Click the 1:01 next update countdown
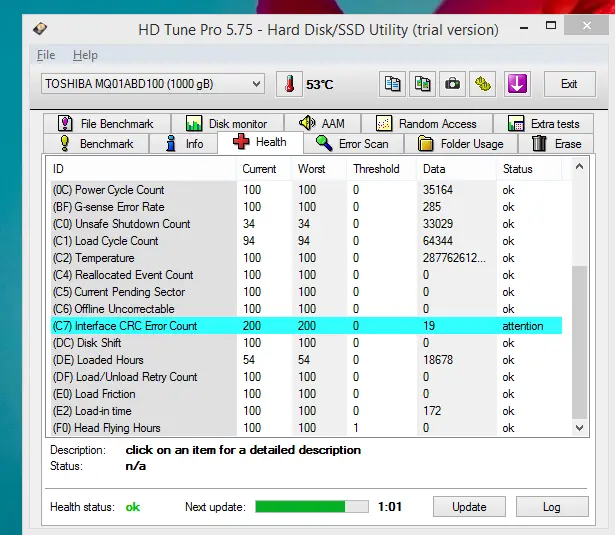The height and width of the screenshot is (535, 615). pyautogui.click(x=390, y=507)
